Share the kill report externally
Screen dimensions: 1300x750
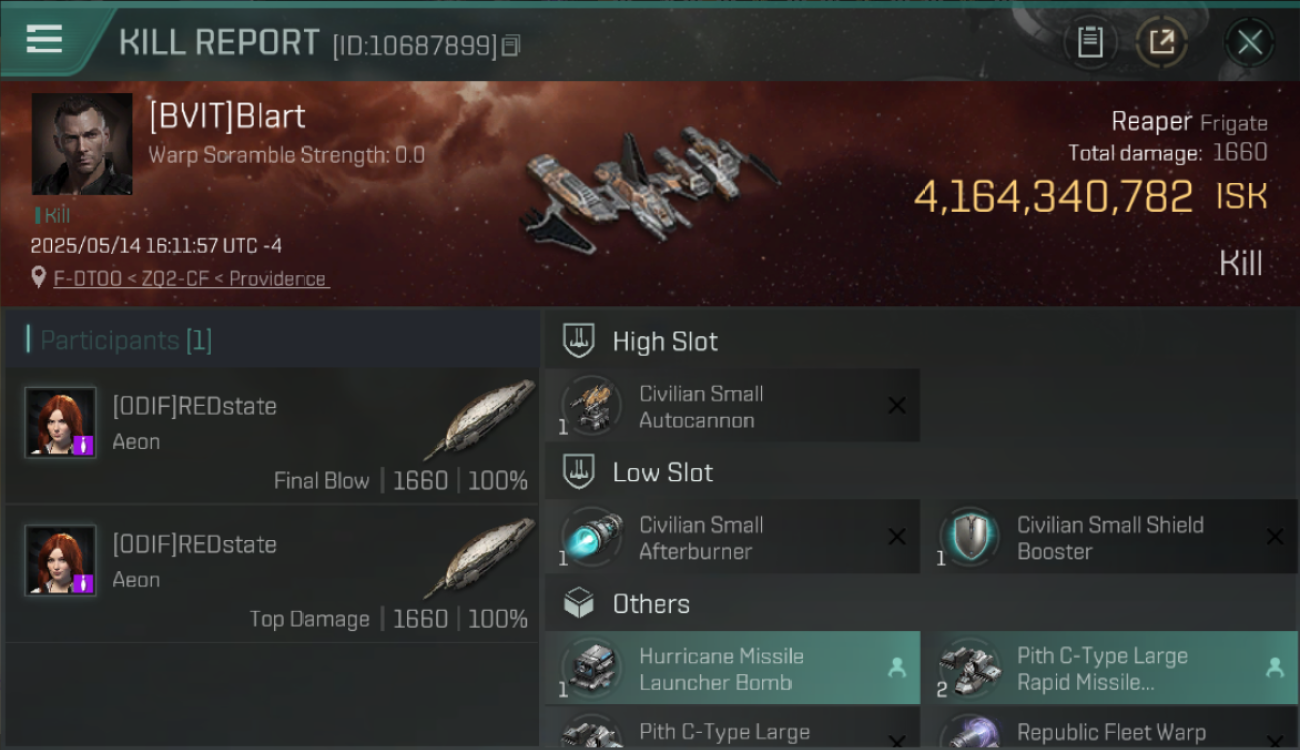click(1161, 42)
